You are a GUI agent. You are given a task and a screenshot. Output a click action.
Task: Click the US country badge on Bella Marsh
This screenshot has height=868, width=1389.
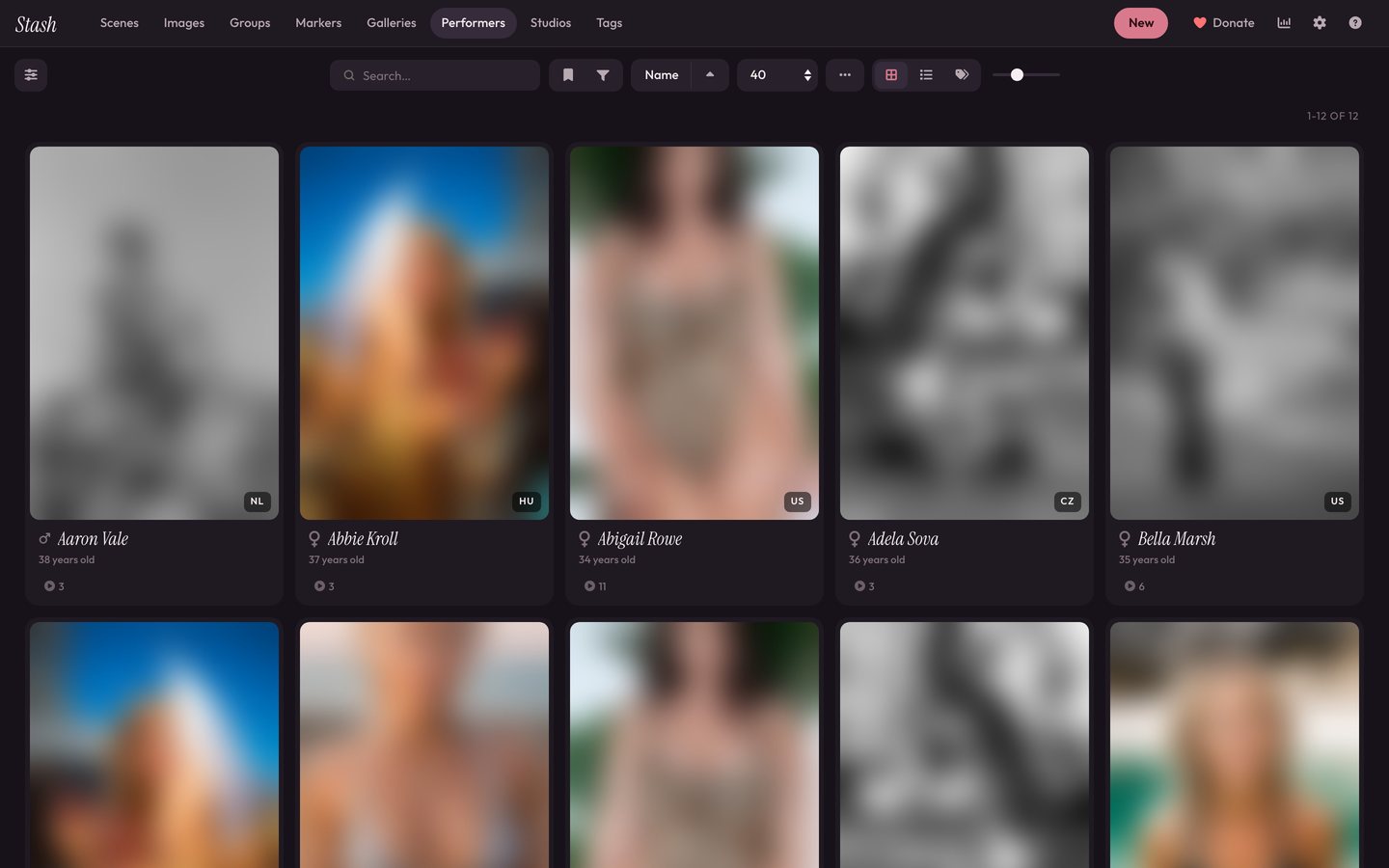pos(1337,502)
